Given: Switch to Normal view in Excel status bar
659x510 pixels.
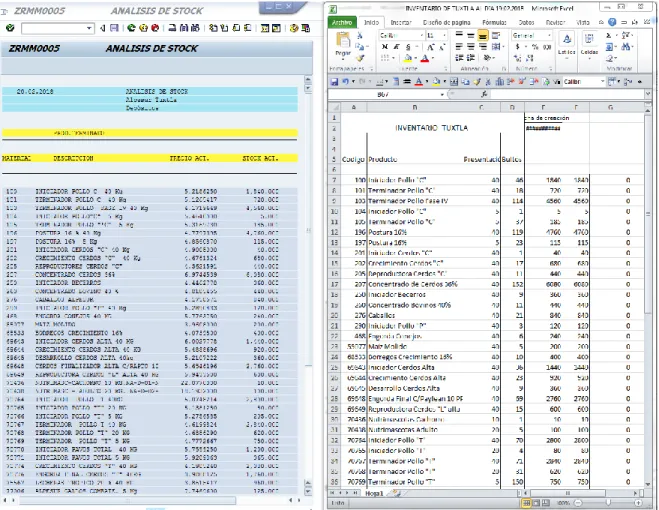Looking at the screenshot, I should coord(526,503).
